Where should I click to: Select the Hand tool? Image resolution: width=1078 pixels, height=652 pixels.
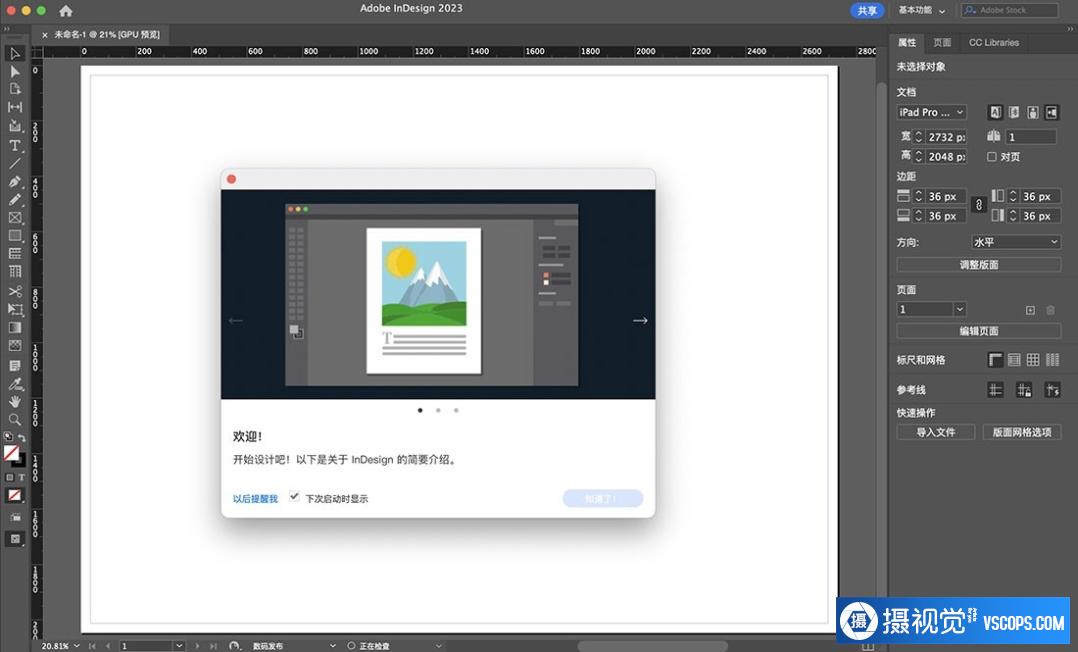(x=14, y=402)
